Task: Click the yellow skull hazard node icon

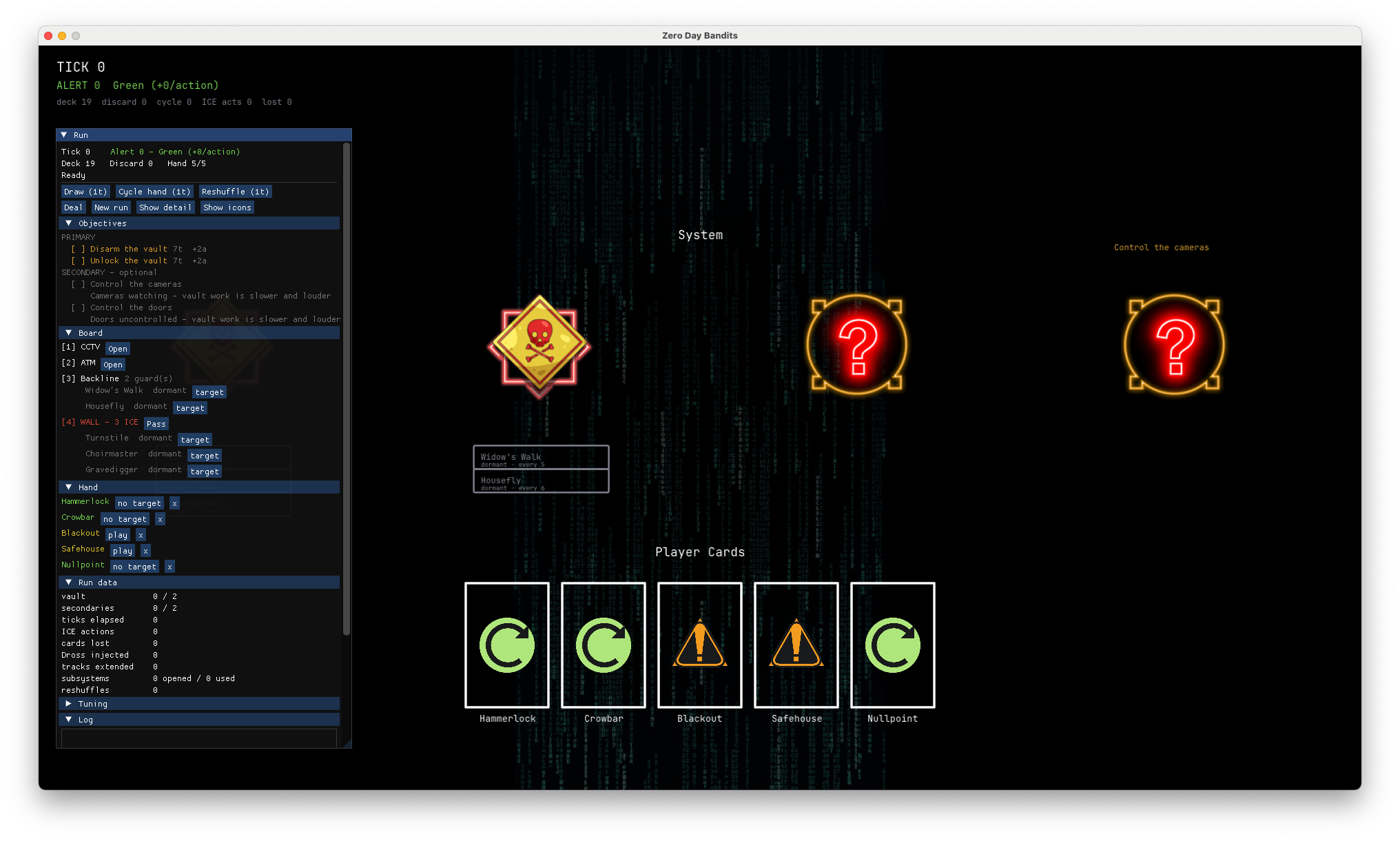Action: (539, 345)
